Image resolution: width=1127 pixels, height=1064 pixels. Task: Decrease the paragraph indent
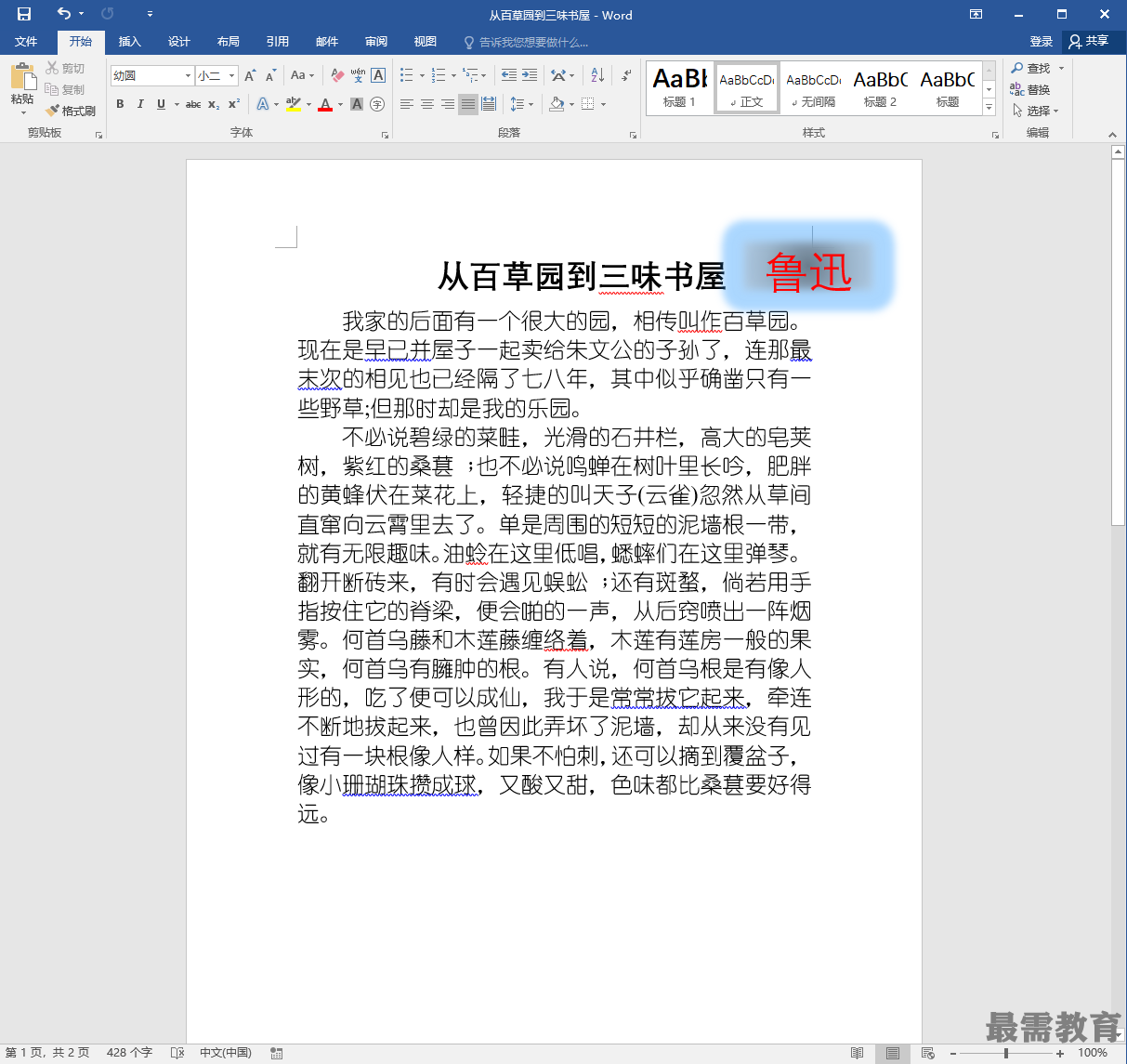[x=508, y=75]
